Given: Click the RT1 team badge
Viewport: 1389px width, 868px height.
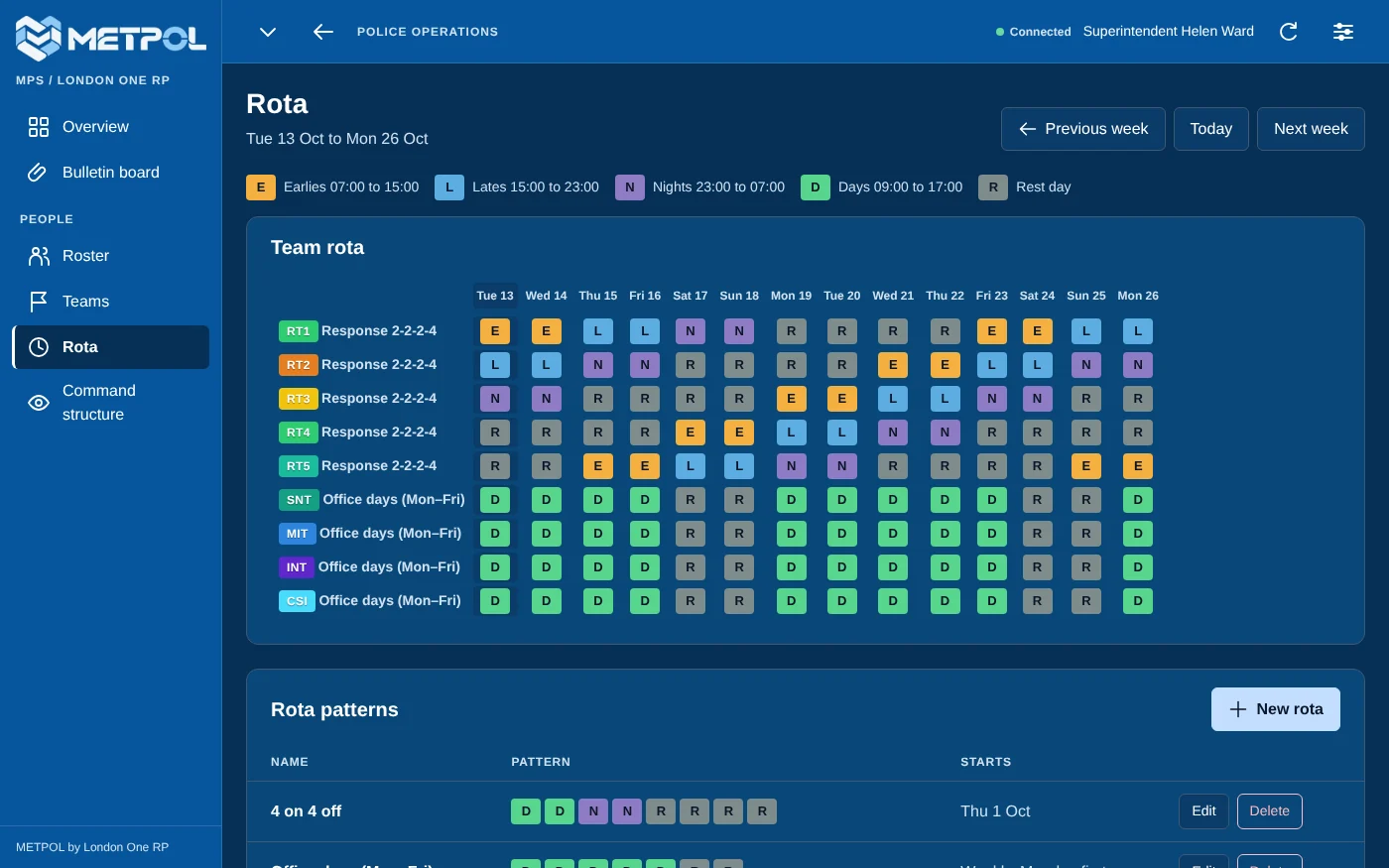Looking at the screenshot, I should (x=298, y=331).
